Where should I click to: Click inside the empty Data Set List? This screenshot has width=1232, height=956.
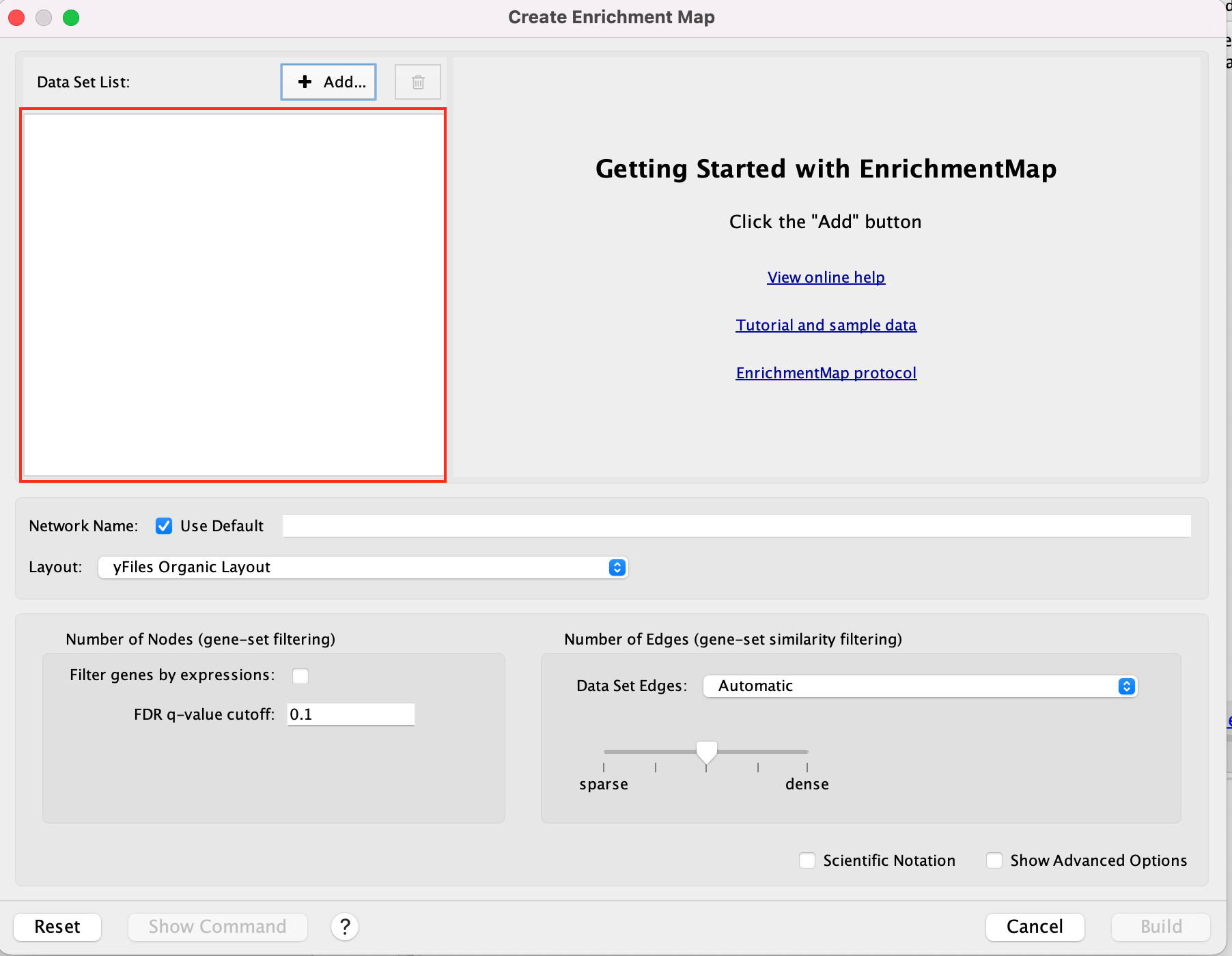coord(234,295)
